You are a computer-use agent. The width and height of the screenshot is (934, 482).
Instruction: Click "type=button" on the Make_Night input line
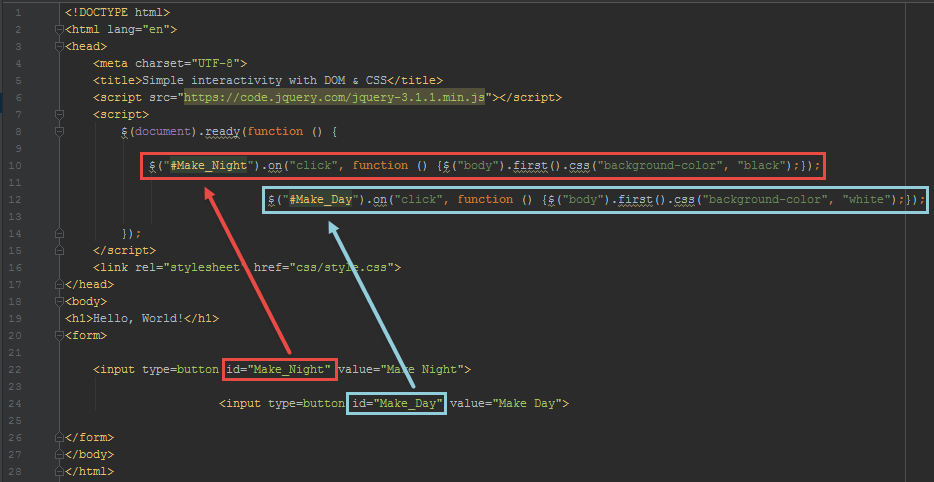pos(180,369)
